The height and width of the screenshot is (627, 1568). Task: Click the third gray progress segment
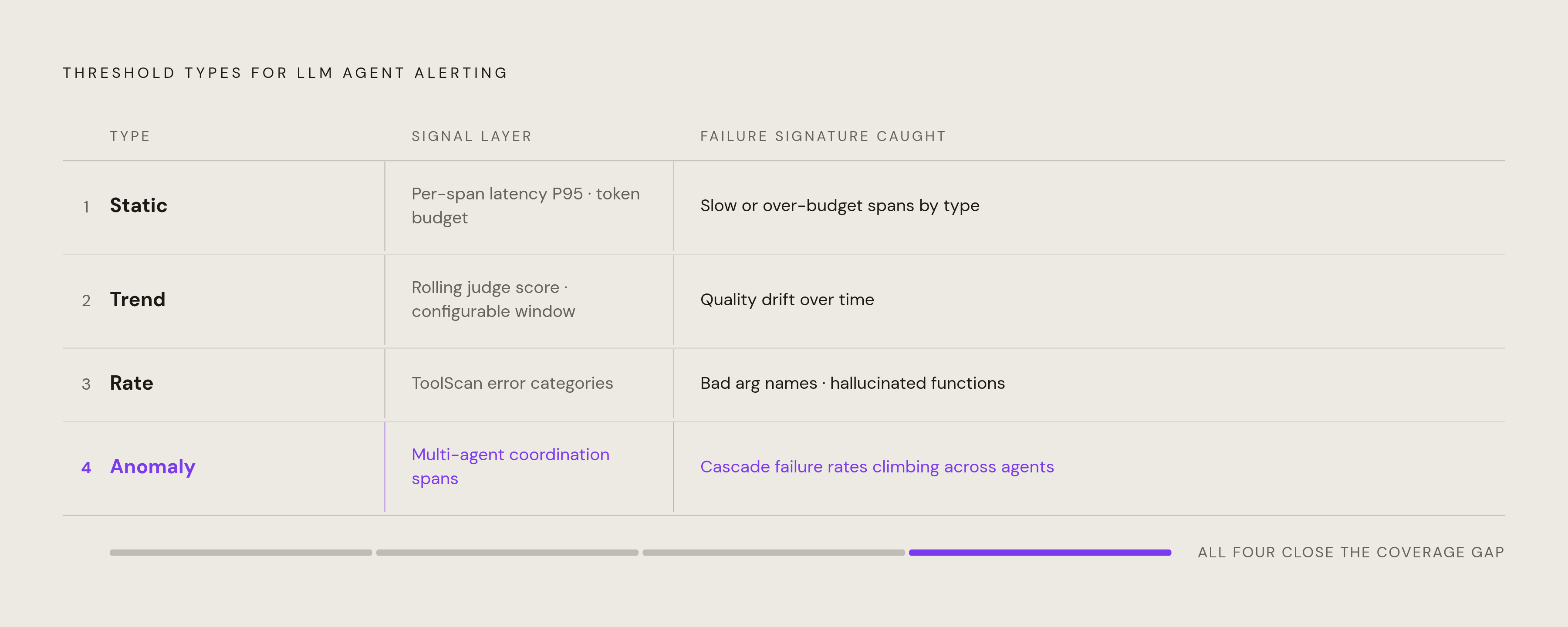click(774, 553)
